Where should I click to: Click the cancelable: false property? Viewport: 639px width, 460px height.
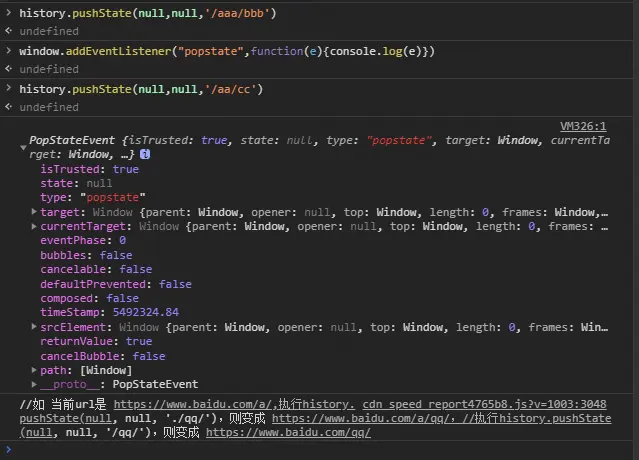[96, 269]
